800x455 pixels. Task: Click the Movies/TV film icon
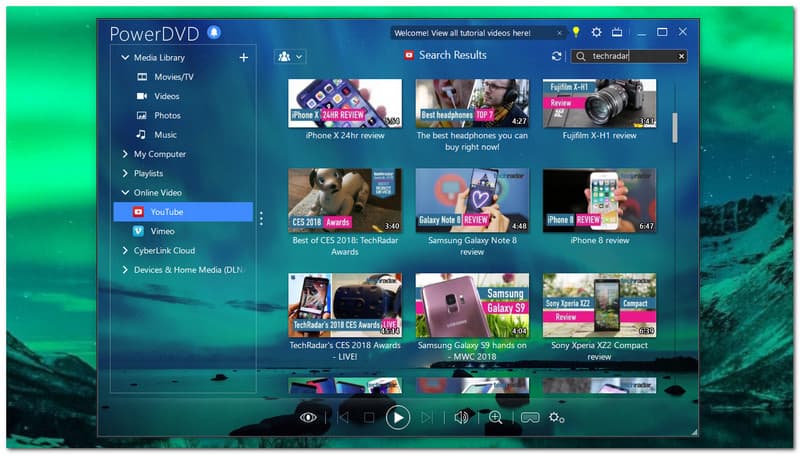click(x=142, y=77)
